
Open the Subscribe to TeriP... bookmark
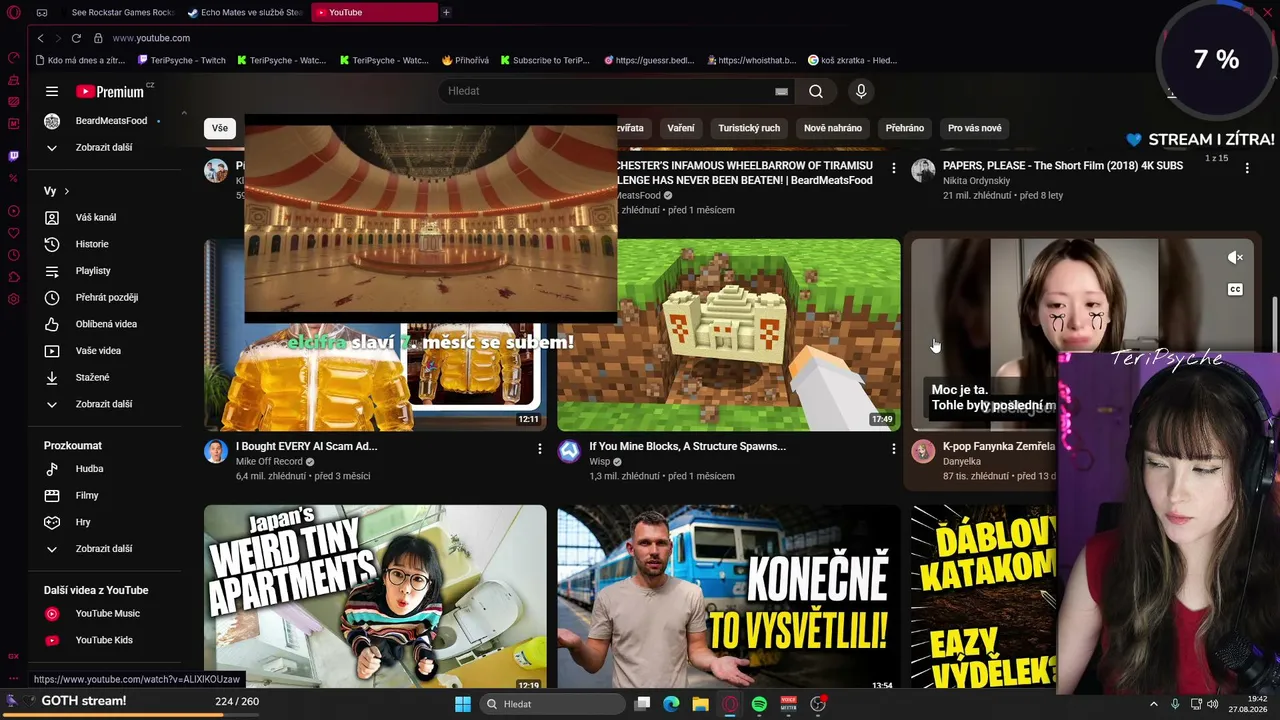pyautogui.click(x=545, y=60)
